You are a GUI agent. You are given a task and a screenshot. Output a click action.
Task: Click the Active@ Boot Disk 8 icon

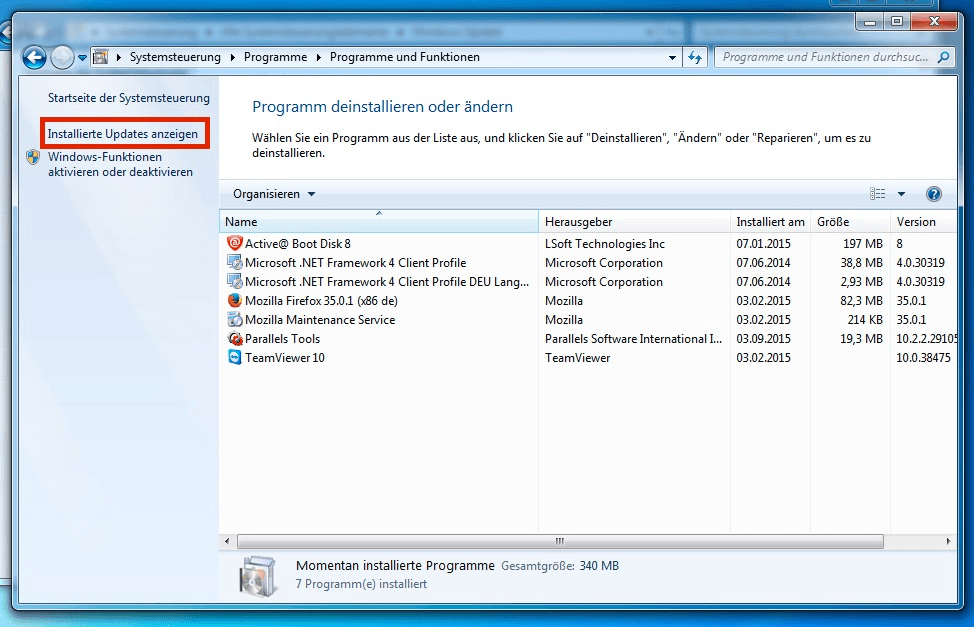[234, 243]
